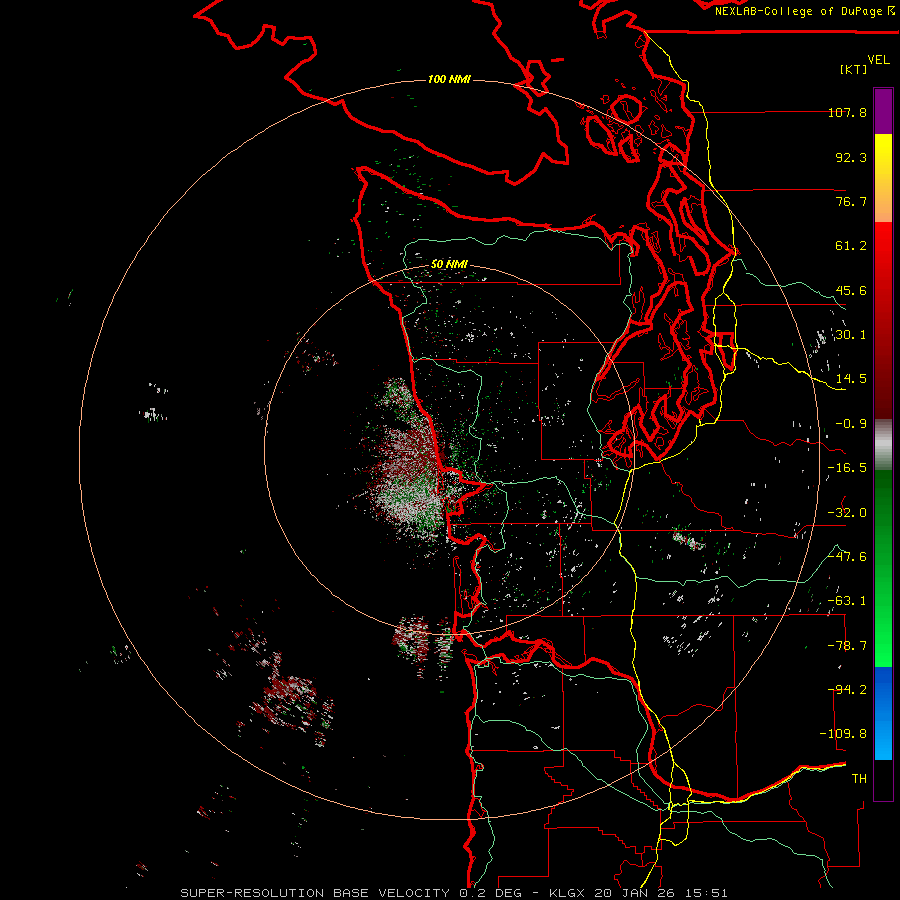The width and height of the screenshot is (900, 900).
Task: Click the 50 NMI range ring label
Action: pyautogui.click(x=449, y=264)
